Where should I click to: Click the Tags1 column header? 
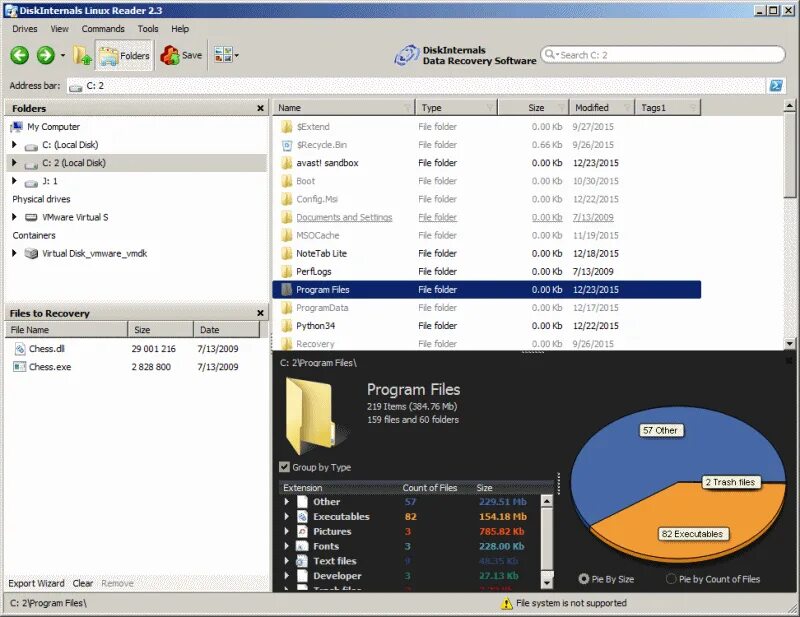pyautogui.click(x=667, y=108)
